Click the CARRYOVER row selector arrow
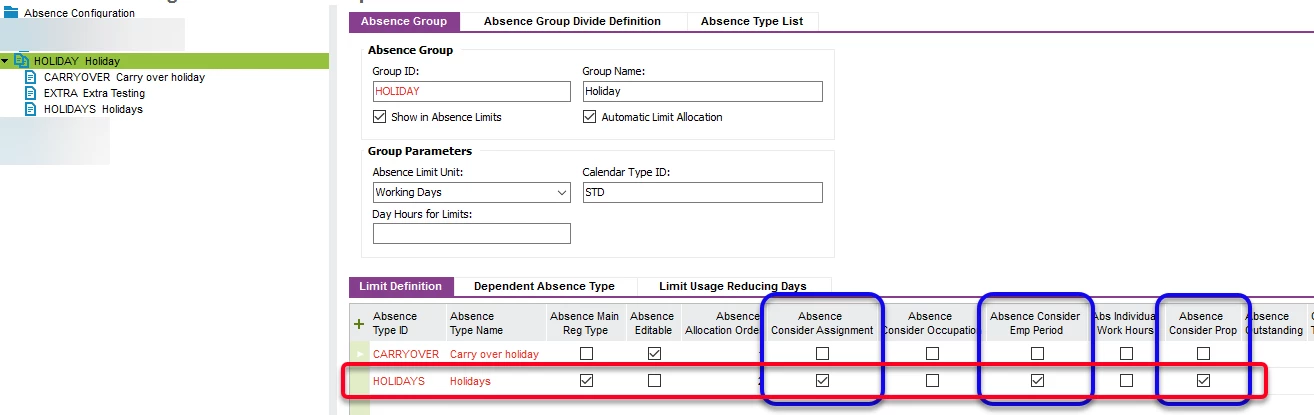The image size is (1314, 415). click(x=359, y=354)
